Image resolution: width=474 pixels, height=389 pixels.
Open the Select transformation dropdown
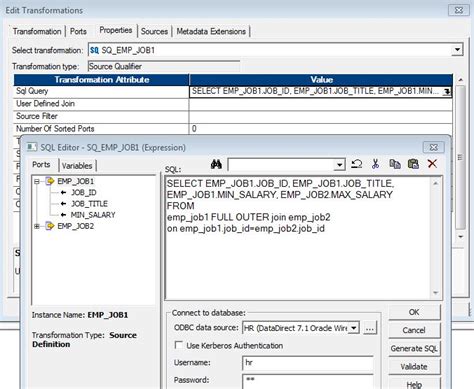tap(457, 50)
